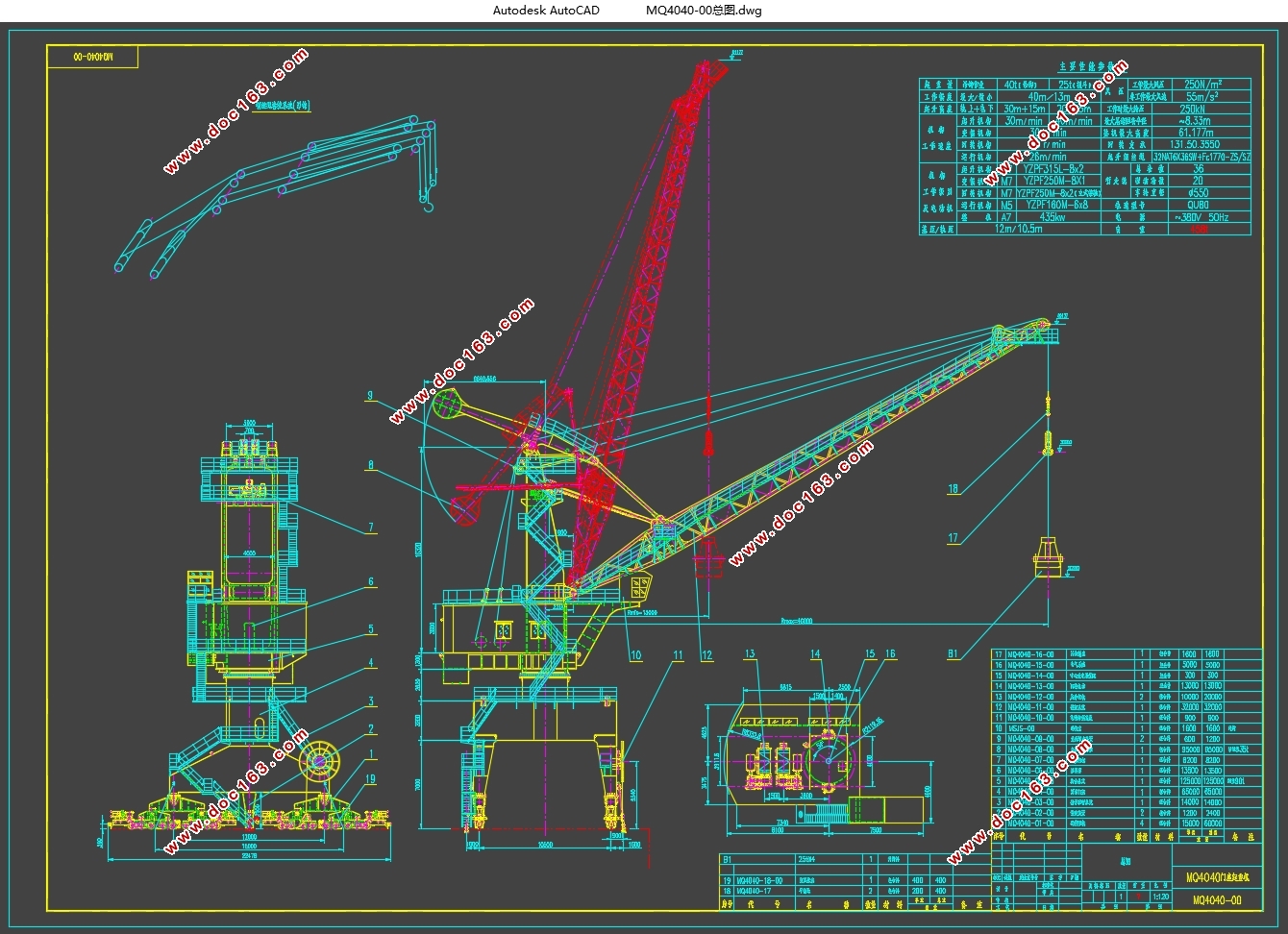Click the 'MQ4040-00' drawing number in title block
This screenshot has width=1288, height=934.
(1217, 901)
